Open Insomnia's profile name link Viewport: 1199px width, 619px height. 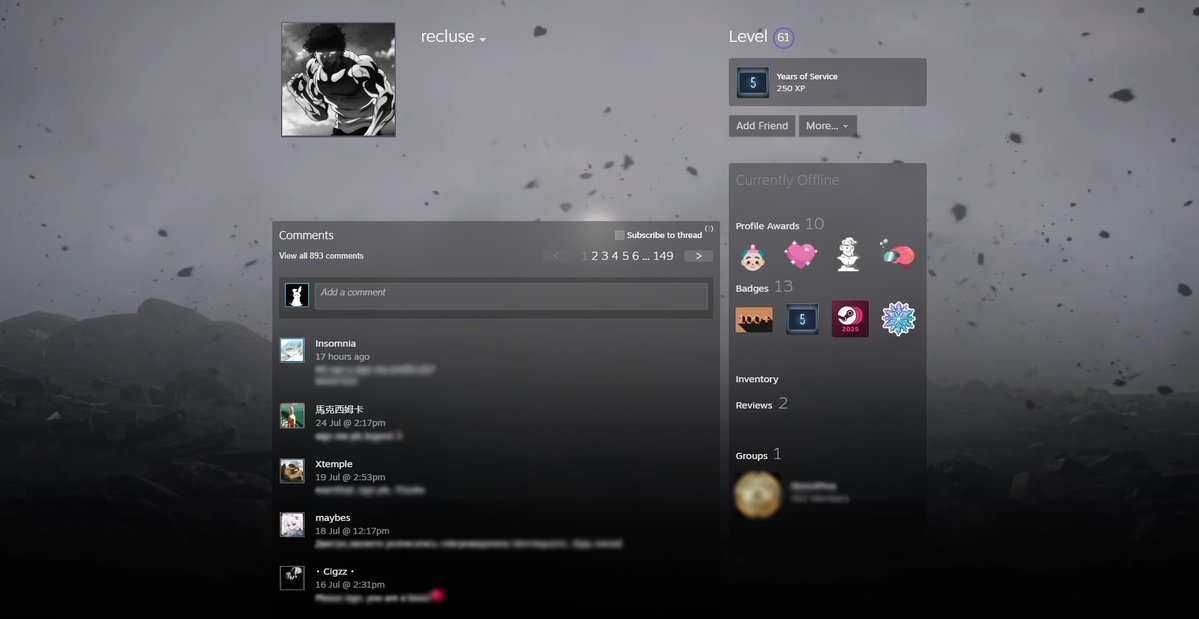(x=336, y=344)
